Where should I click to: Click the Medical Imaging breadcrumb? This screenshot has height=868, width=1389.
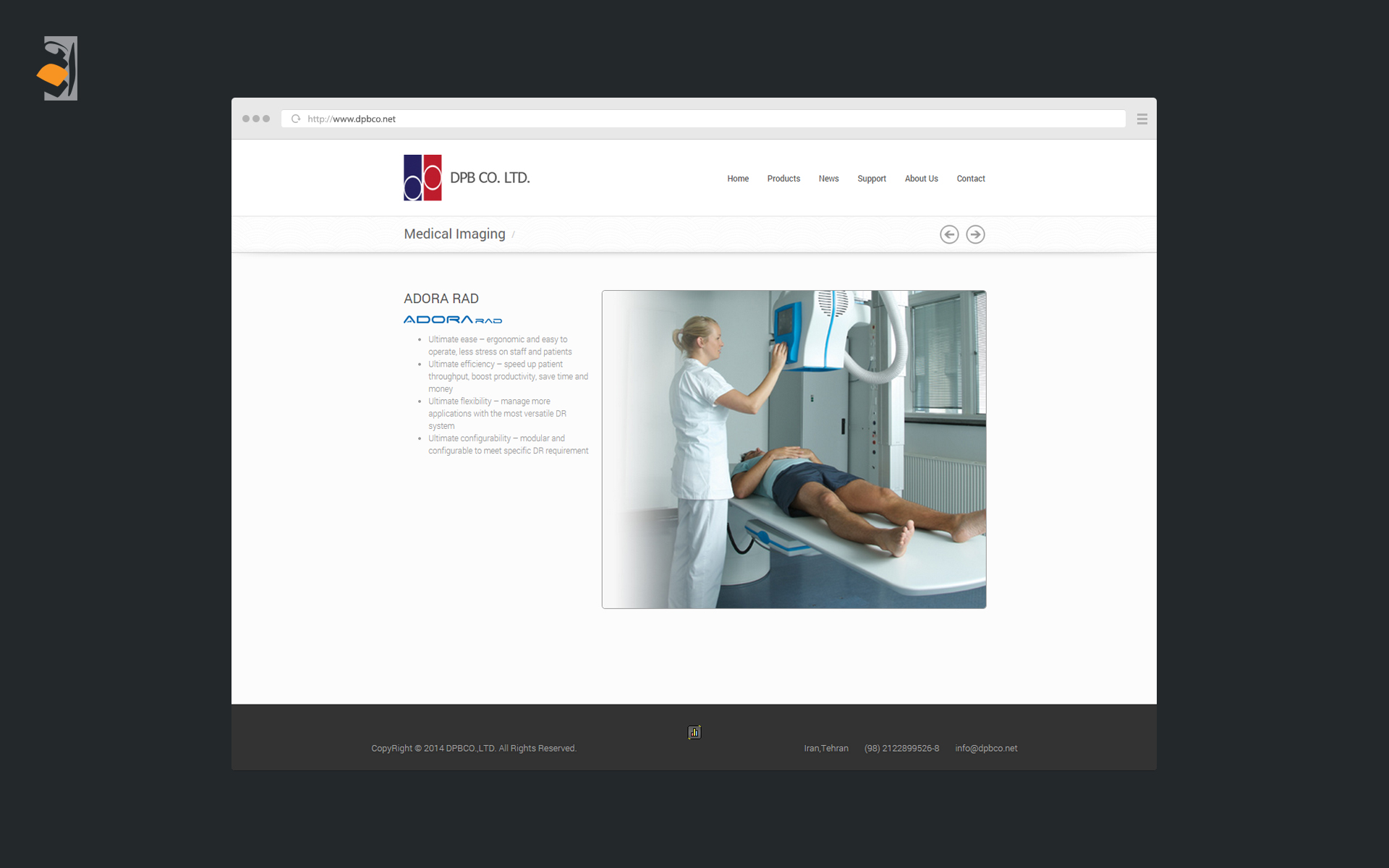tap(454, 234)
